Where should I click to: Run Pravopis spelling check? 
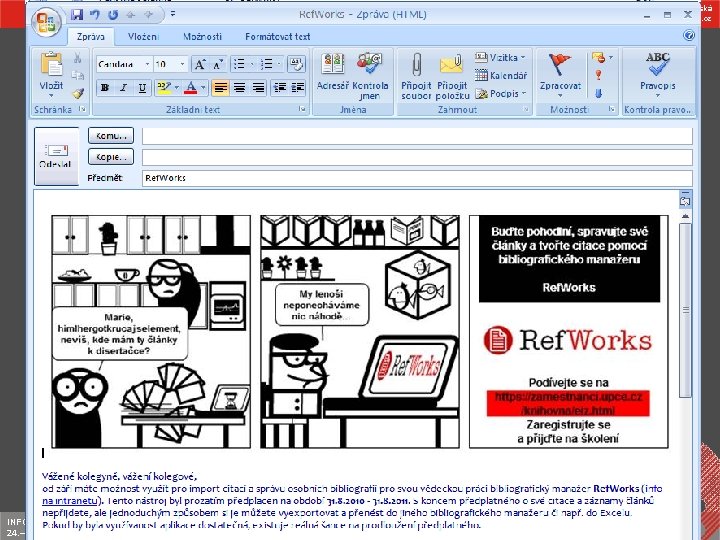[x=658, y=73]
